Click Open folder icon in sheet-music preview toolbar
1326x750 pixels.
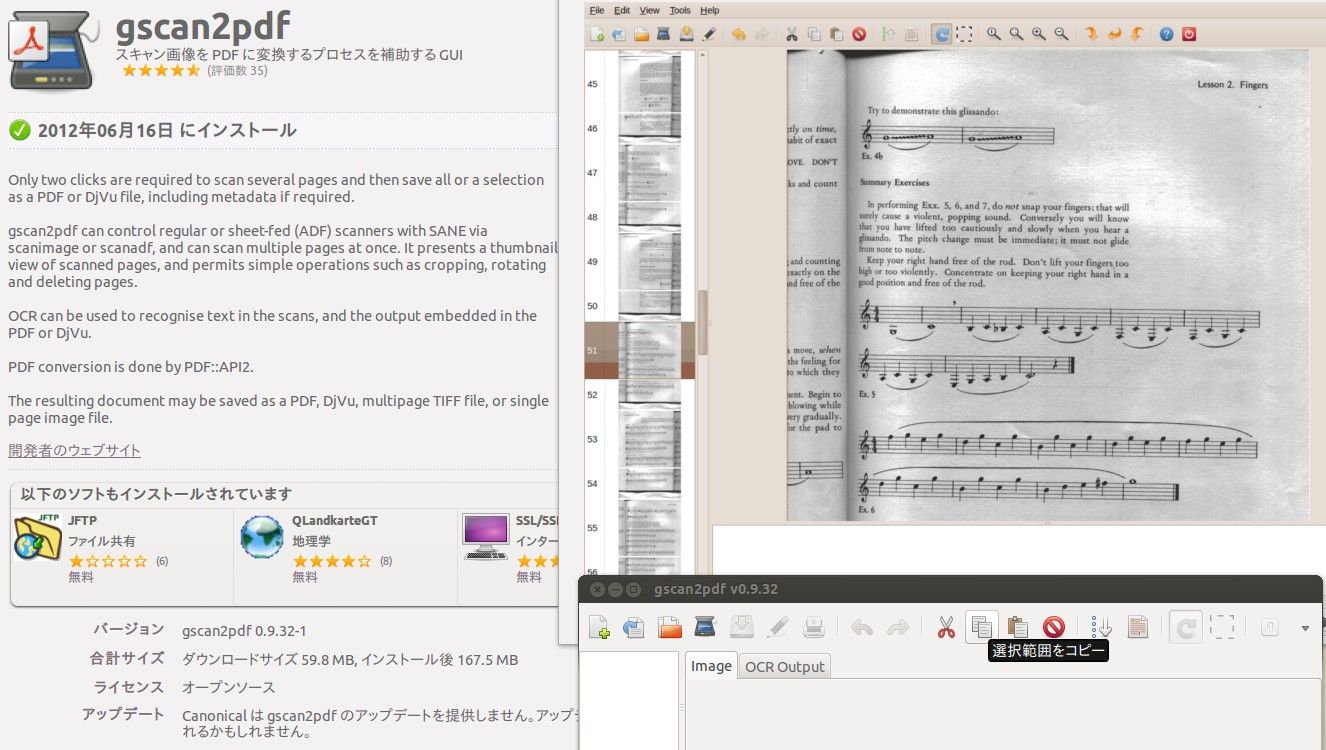tap(641, 34)
